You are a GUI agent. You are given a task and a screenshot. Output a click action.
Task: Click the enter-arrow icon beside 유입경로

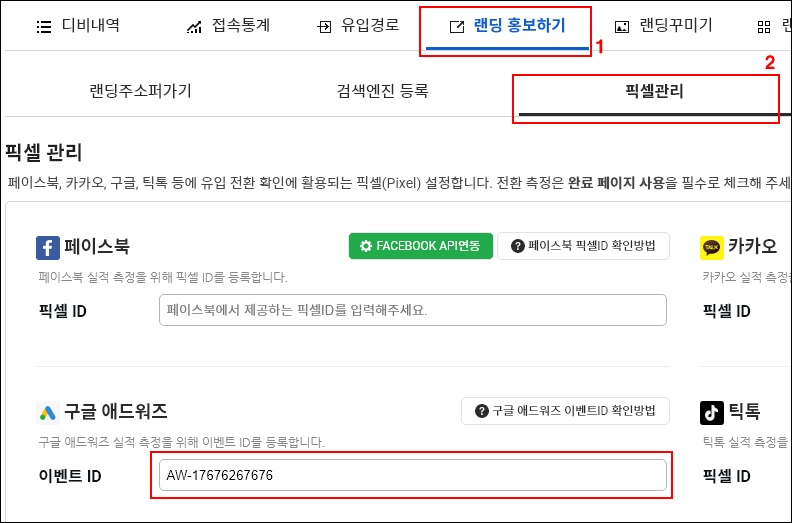pos(324,27)
